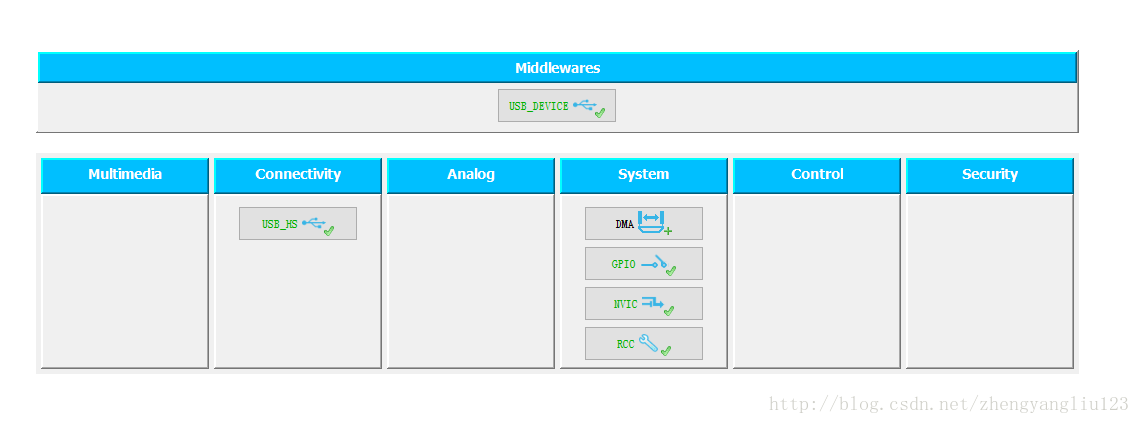The width and height of the screenshot is (1140, 424).
Task: Open the USB_HS connectivity configuration button
Action: point(298,223)
